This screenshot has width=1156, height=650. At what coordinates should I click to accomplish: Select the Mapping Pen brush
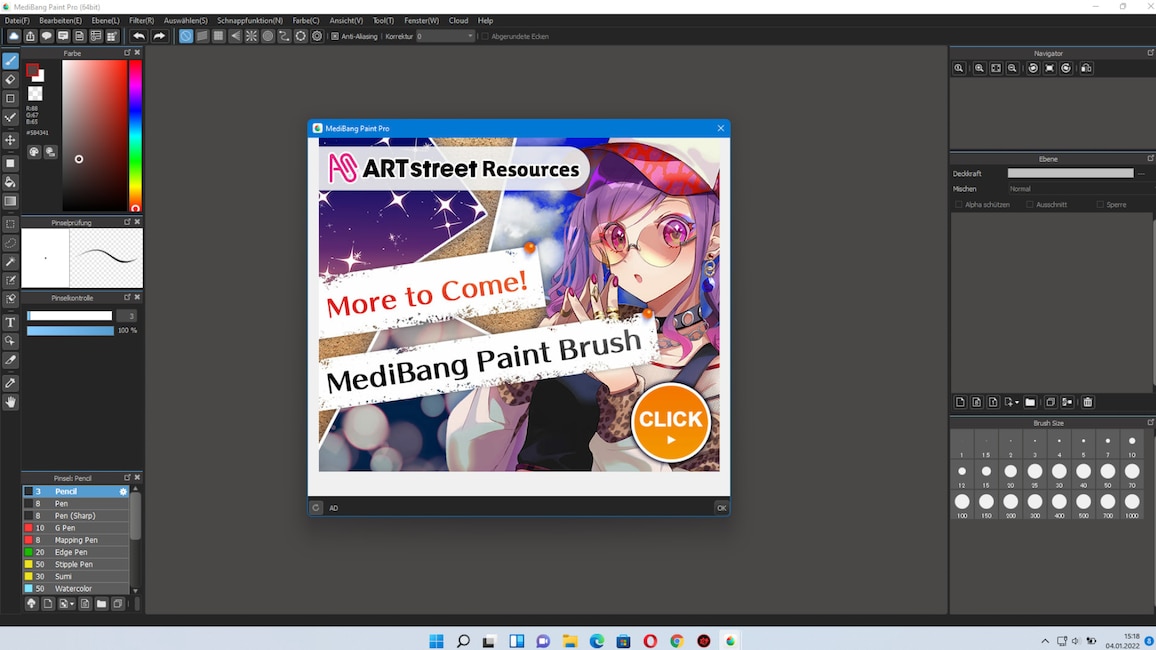tap(76, 540)
